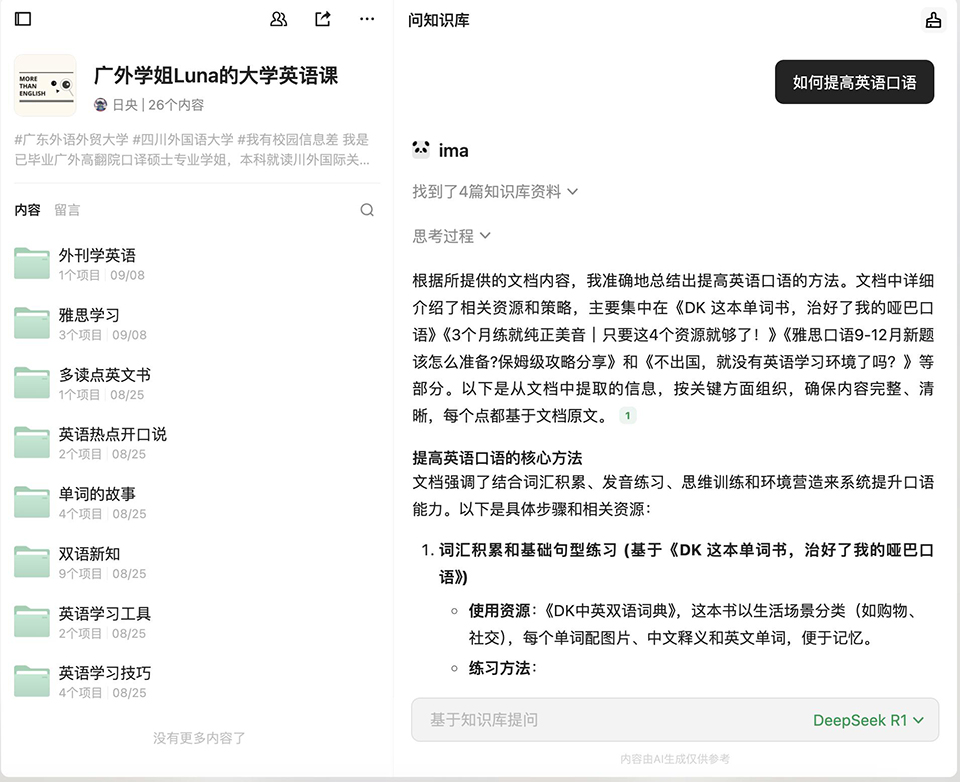
Task: Select the 内容 tab
Action: (x=27, y=210)
